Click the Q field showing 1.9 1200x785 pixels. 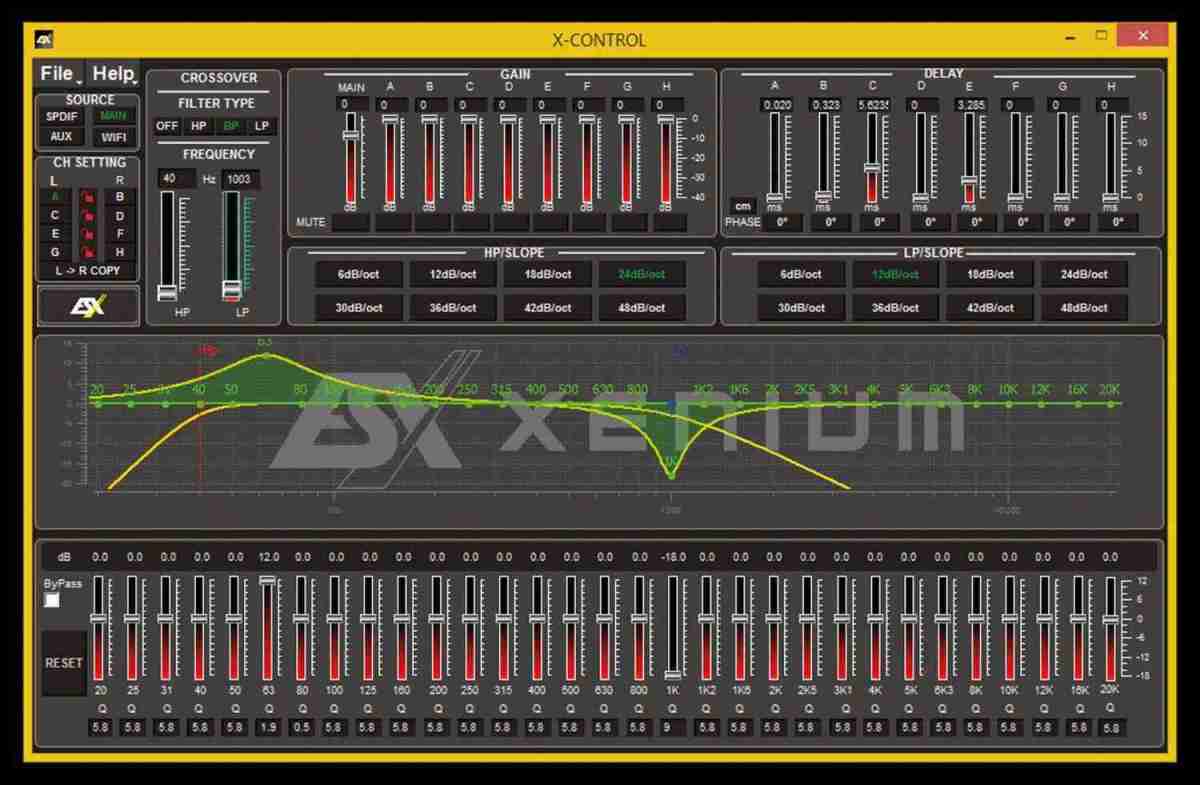(x=268, y=727)
